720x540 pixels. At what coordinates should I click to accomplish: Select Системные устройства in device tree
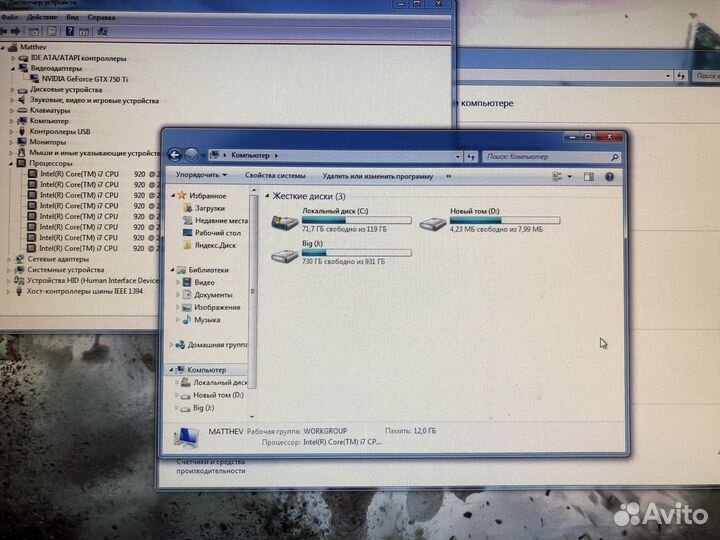click(x=66, y=270)
